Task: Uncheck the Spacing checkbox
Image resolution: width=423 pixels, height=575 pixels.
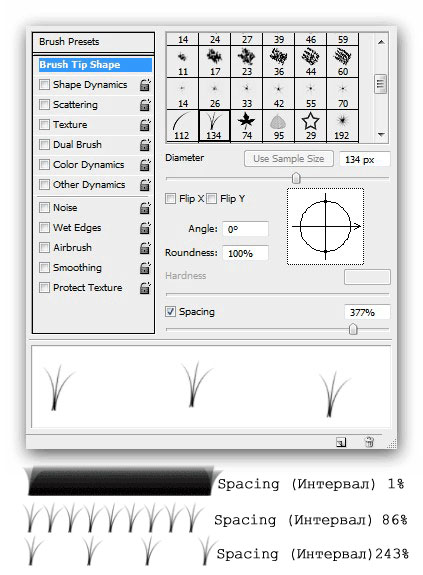Action: 170,312
